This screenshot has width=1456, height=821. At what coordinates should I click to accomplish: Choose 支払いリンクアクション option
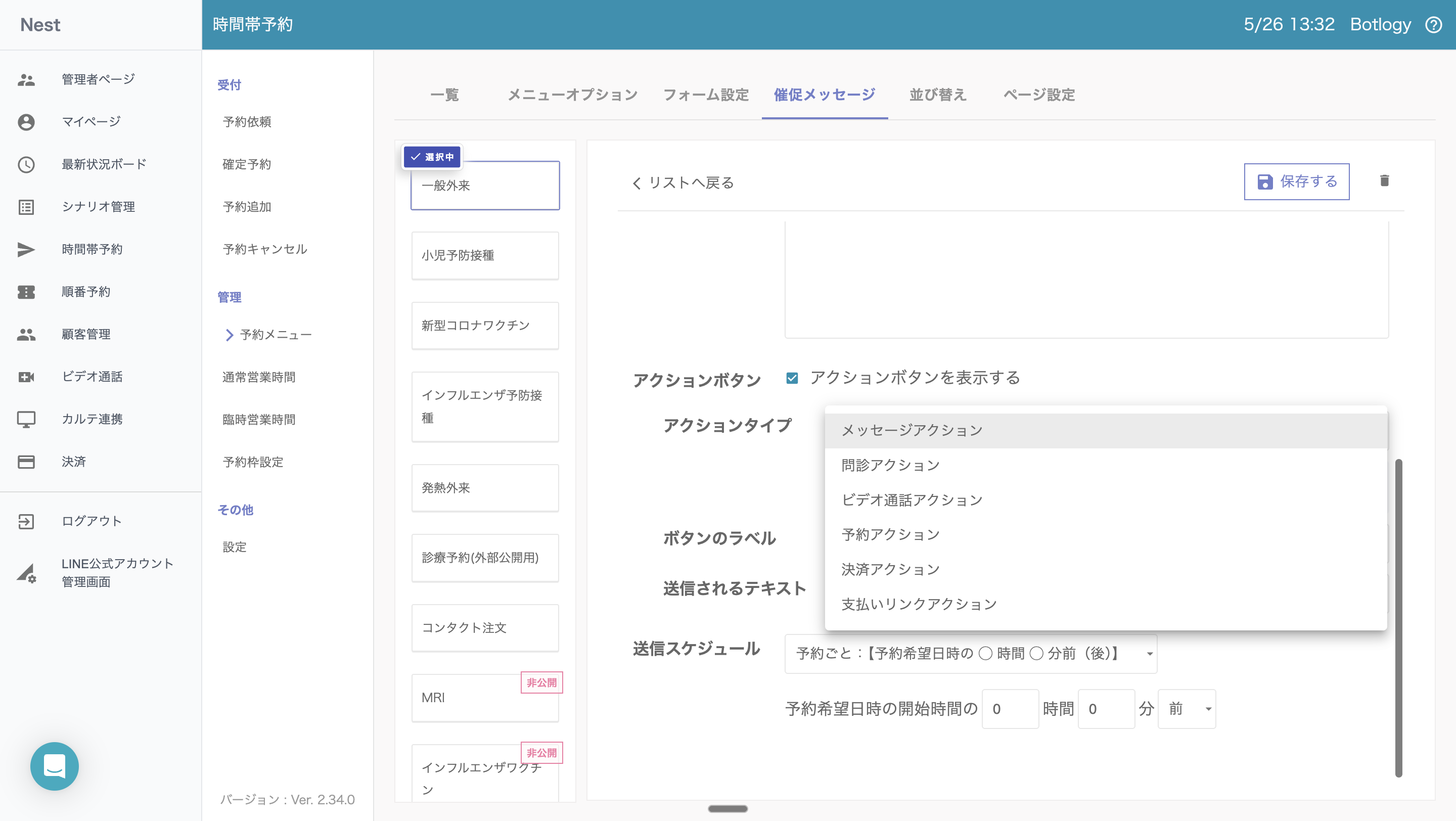(x=919, y=604)
